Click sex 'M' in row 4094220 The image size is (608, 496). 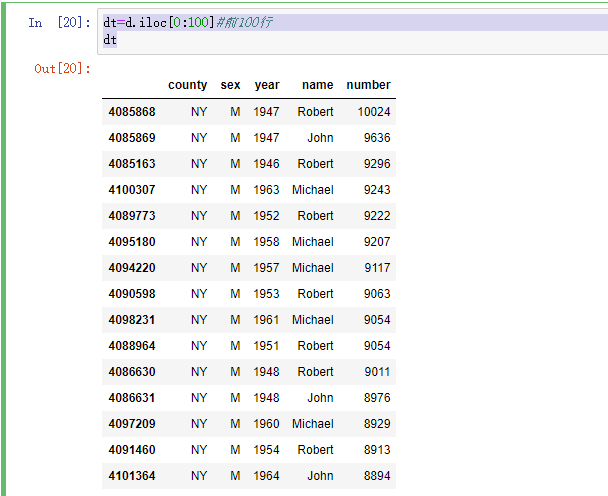click(235, 268)
